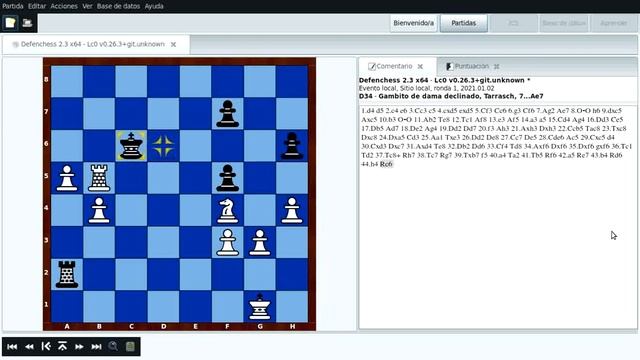Viewport: 640px width, 360px height.
Task: Click the Partidas button
Action: pyautogui.click(x=463, y=23)
